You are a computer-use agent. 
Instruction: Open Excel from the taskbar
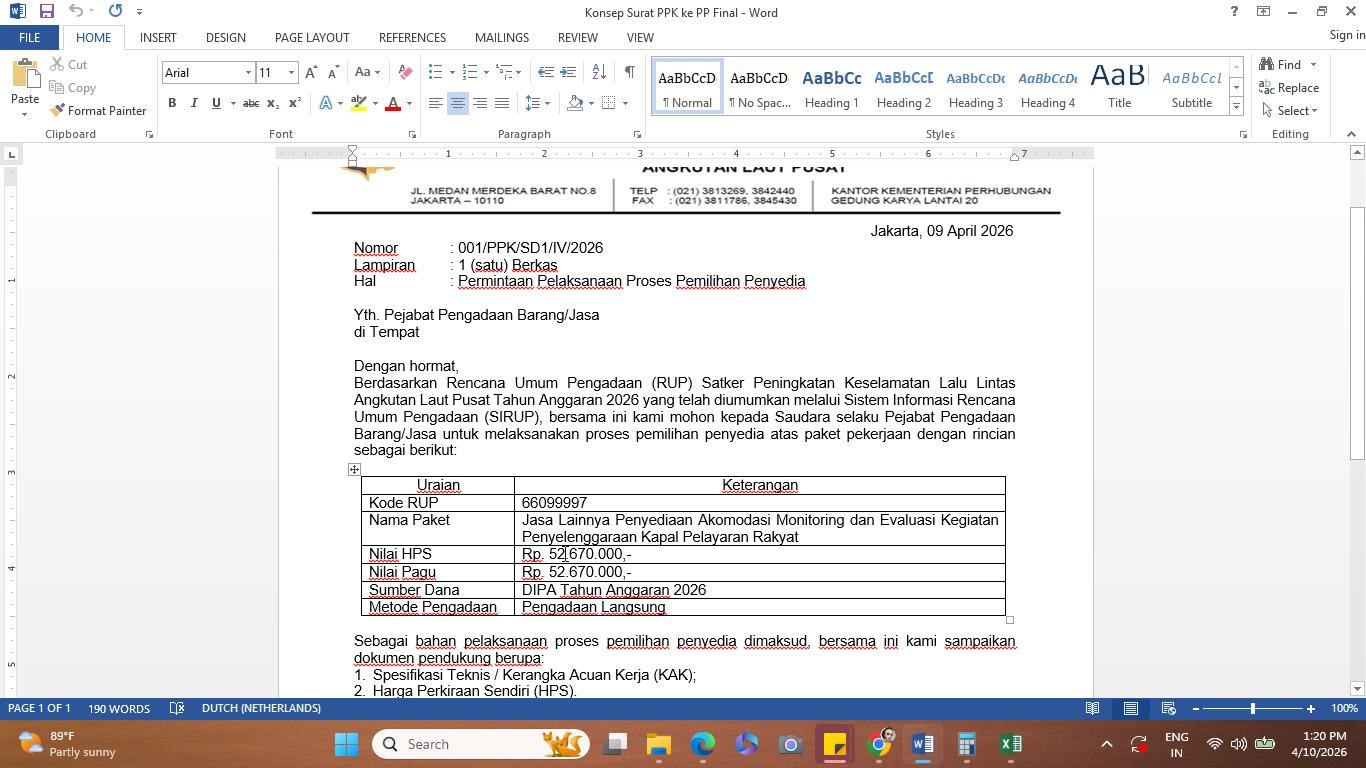coord(1011,744)
